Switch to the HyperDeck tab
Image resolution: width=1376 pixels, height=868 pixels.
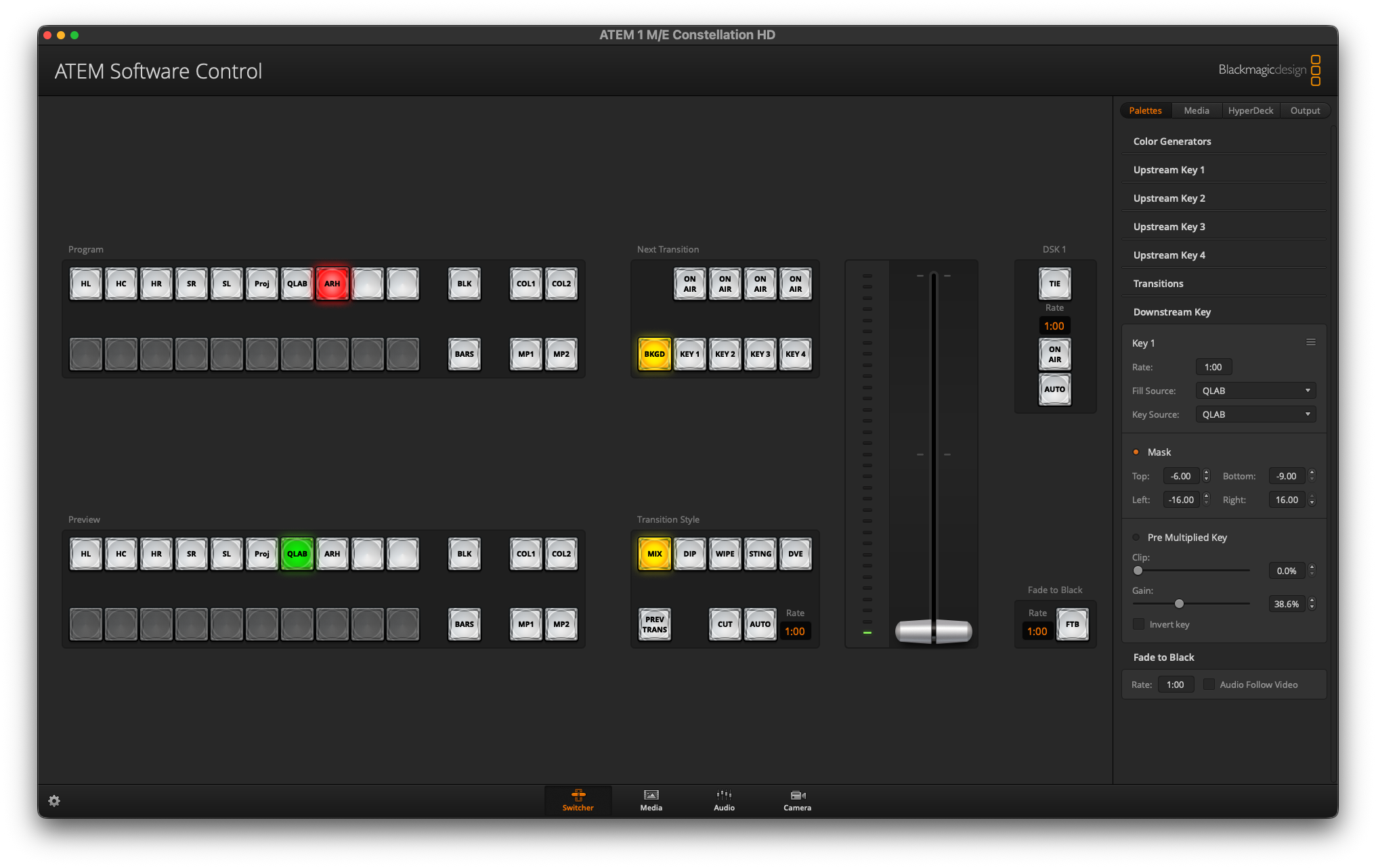point(1251,110)
